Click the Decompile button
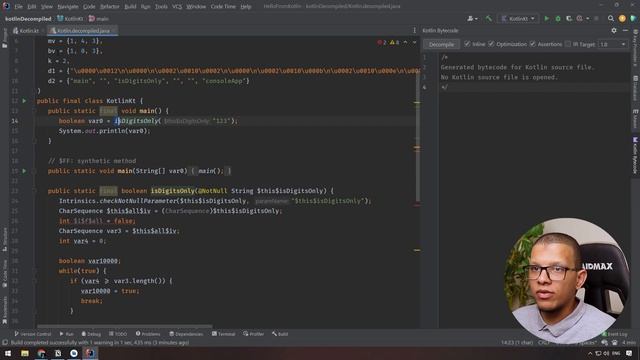The width and height of the screenshot is (640, 360). [441, 44]
